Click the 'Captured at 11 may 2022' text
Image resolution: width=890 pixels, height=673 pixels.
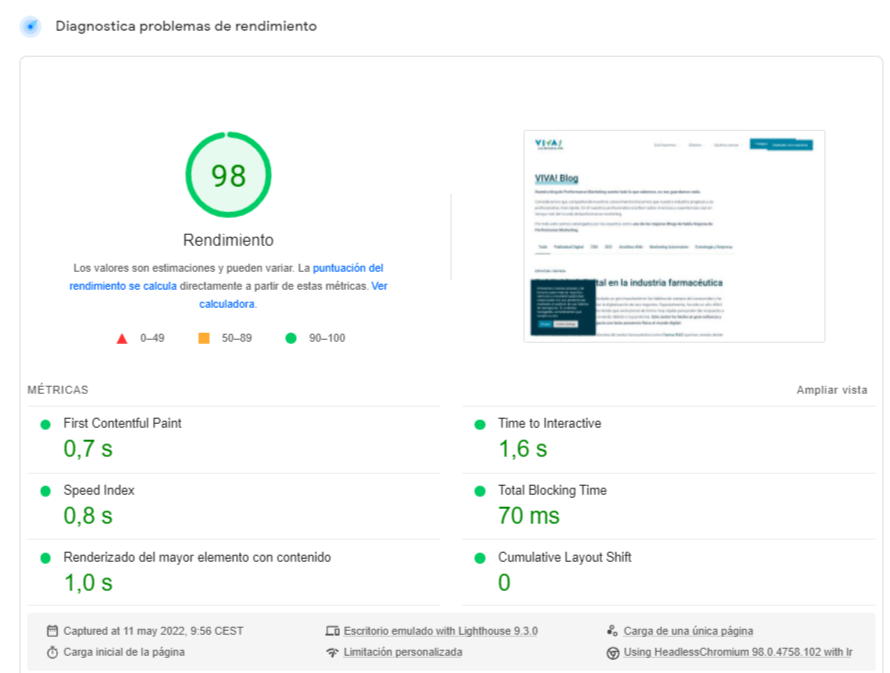pyautogui.click(x=153, y=631)
